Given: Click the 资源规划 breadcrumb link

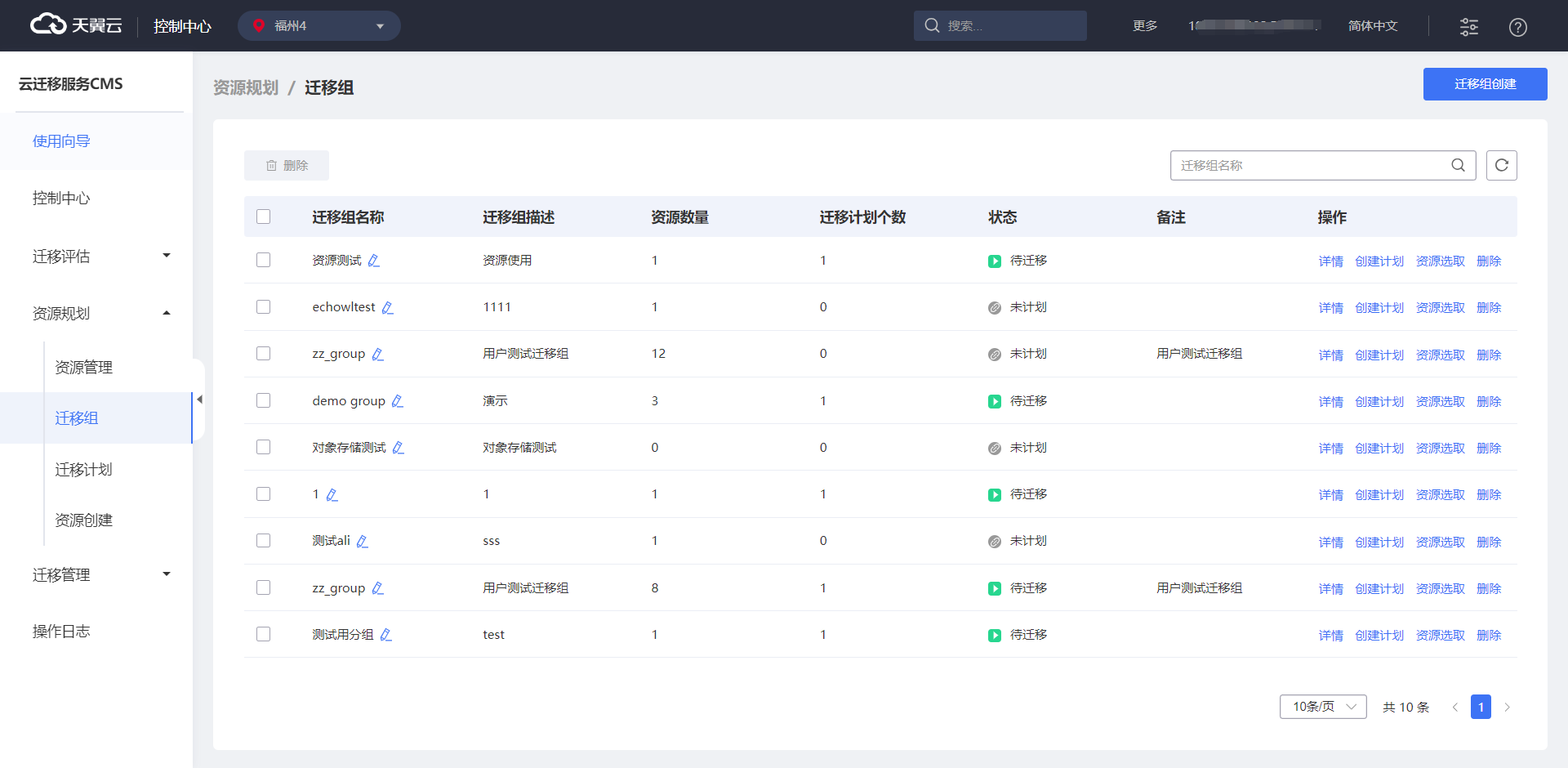Looking at the screenshot, I should pyautogui.click(x=246, y=87).
